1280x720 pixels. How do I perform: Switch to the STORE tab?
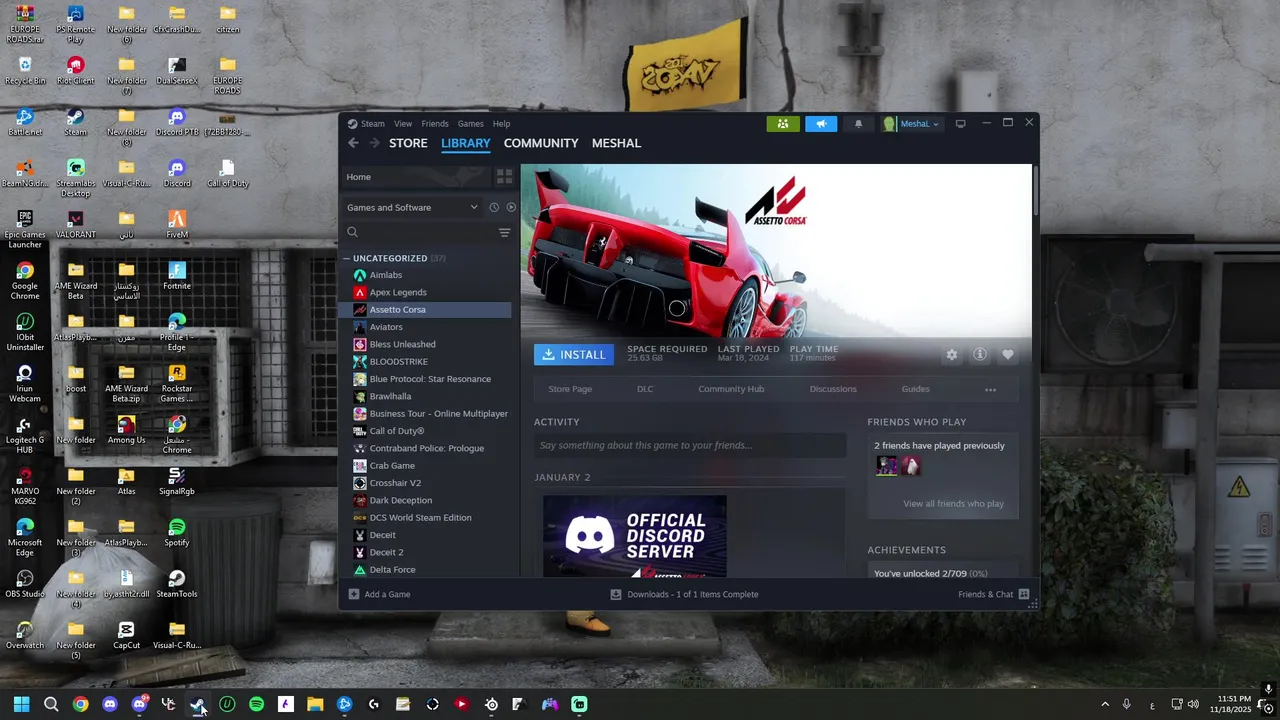tap(408, 143)
